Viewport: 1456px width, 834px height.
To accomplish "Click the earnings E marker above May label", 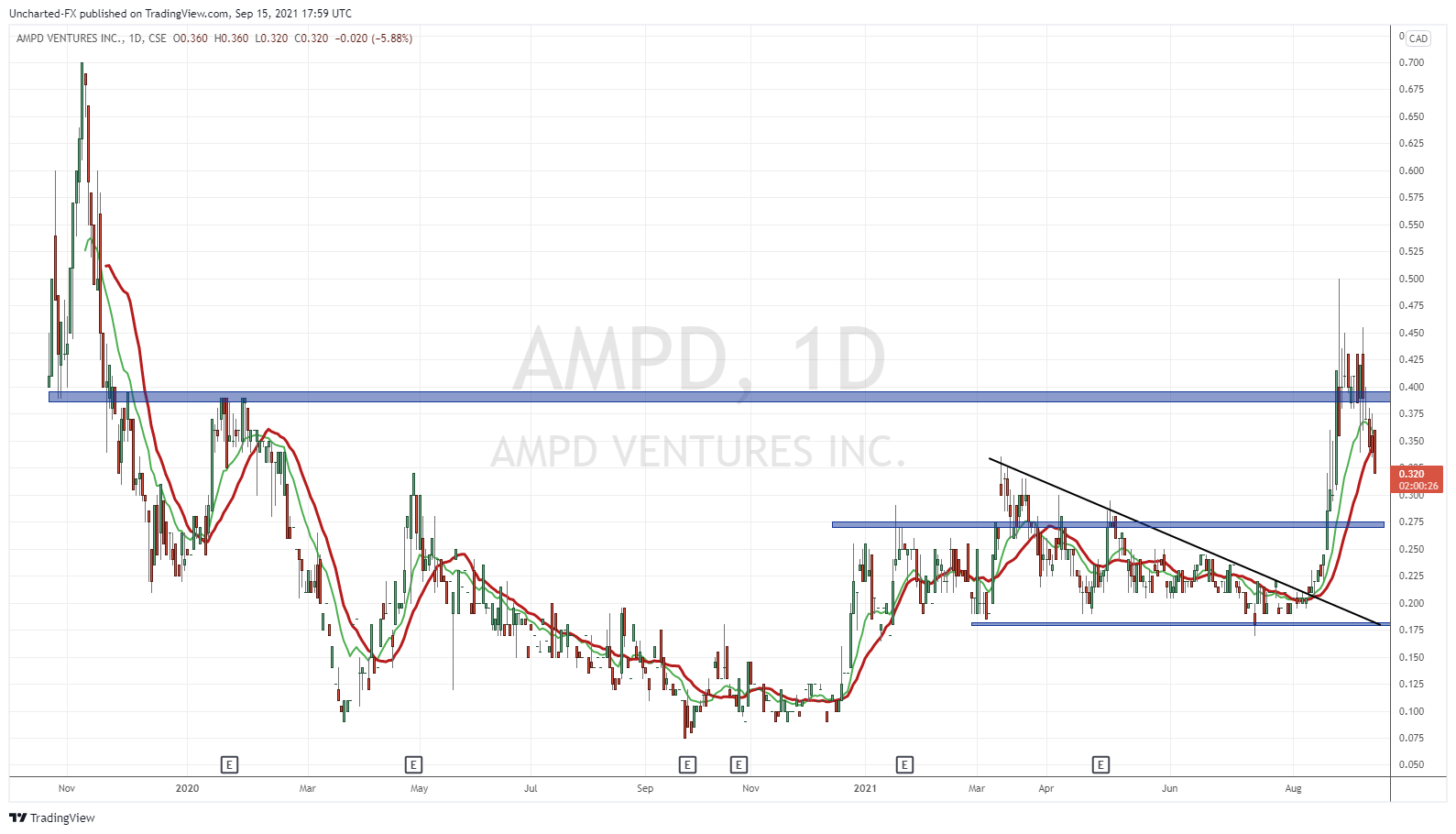I will [x=413, y=764].
